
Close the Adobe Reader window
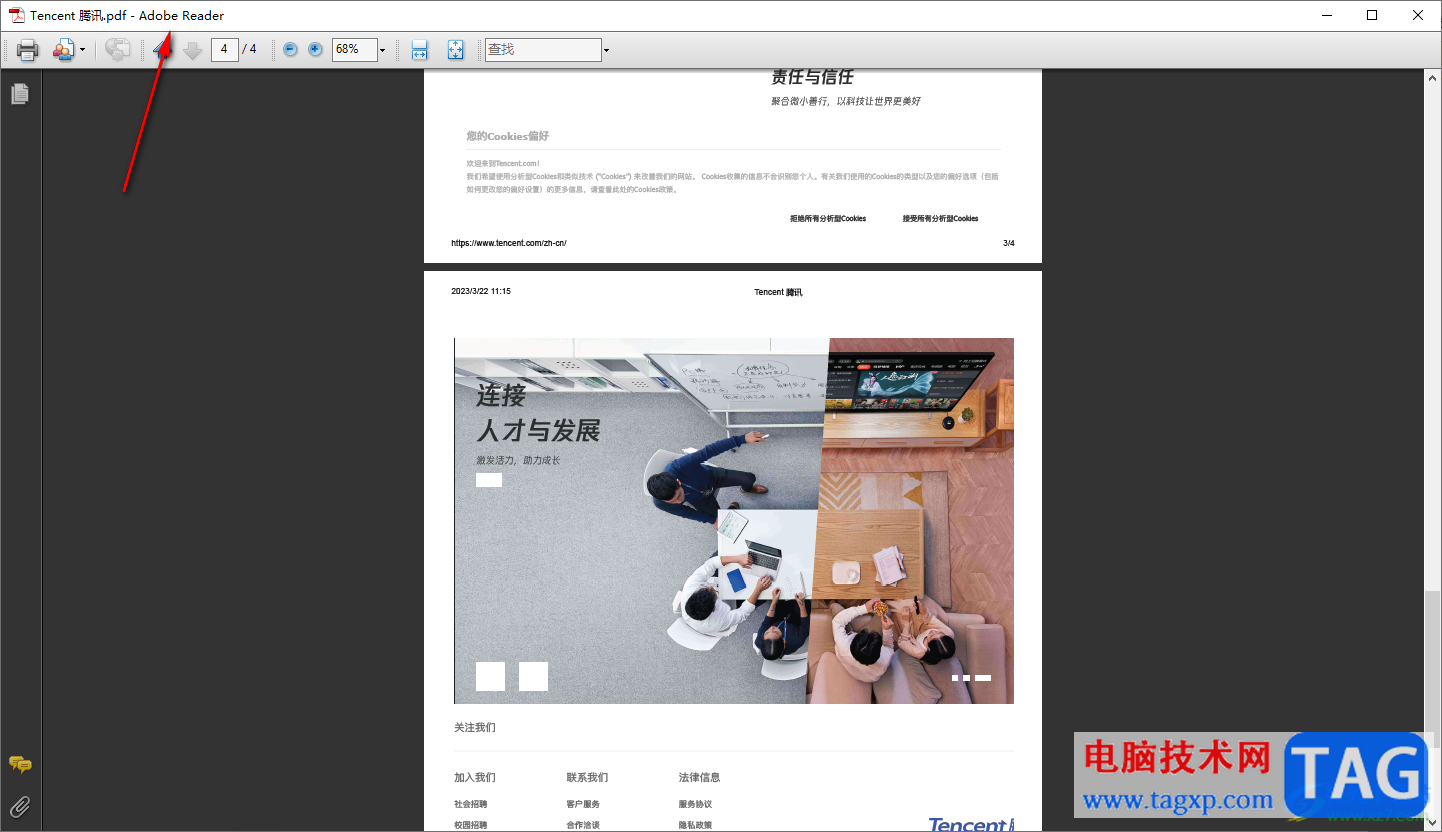tap(1418, 15)
